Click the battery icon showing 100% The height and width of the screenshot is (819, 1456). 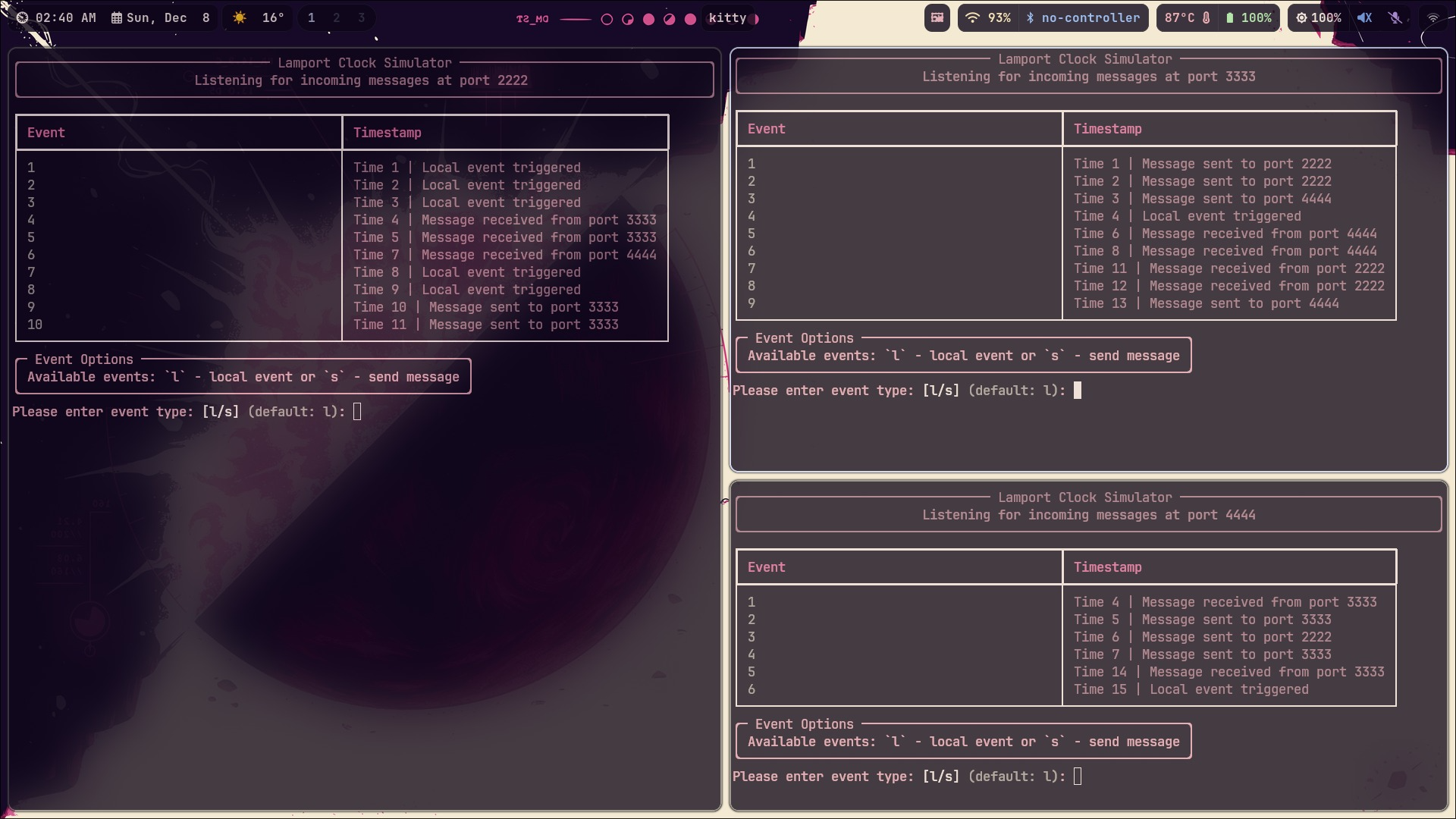pos(1229,17)
